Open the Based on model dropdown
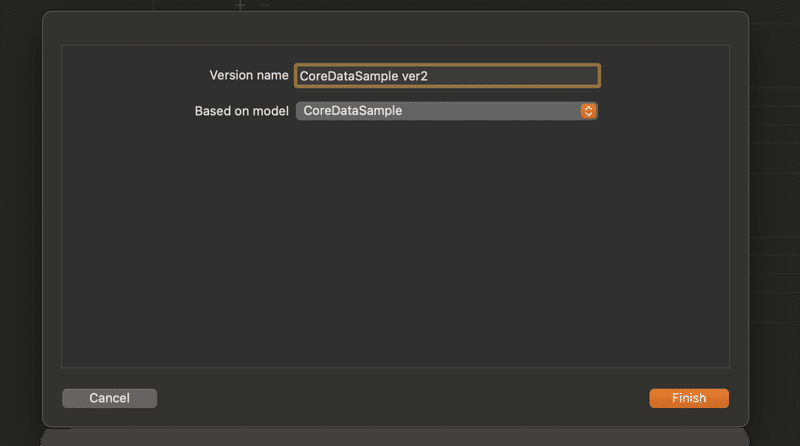Screen dimensions: 800x446 [446, 111]
